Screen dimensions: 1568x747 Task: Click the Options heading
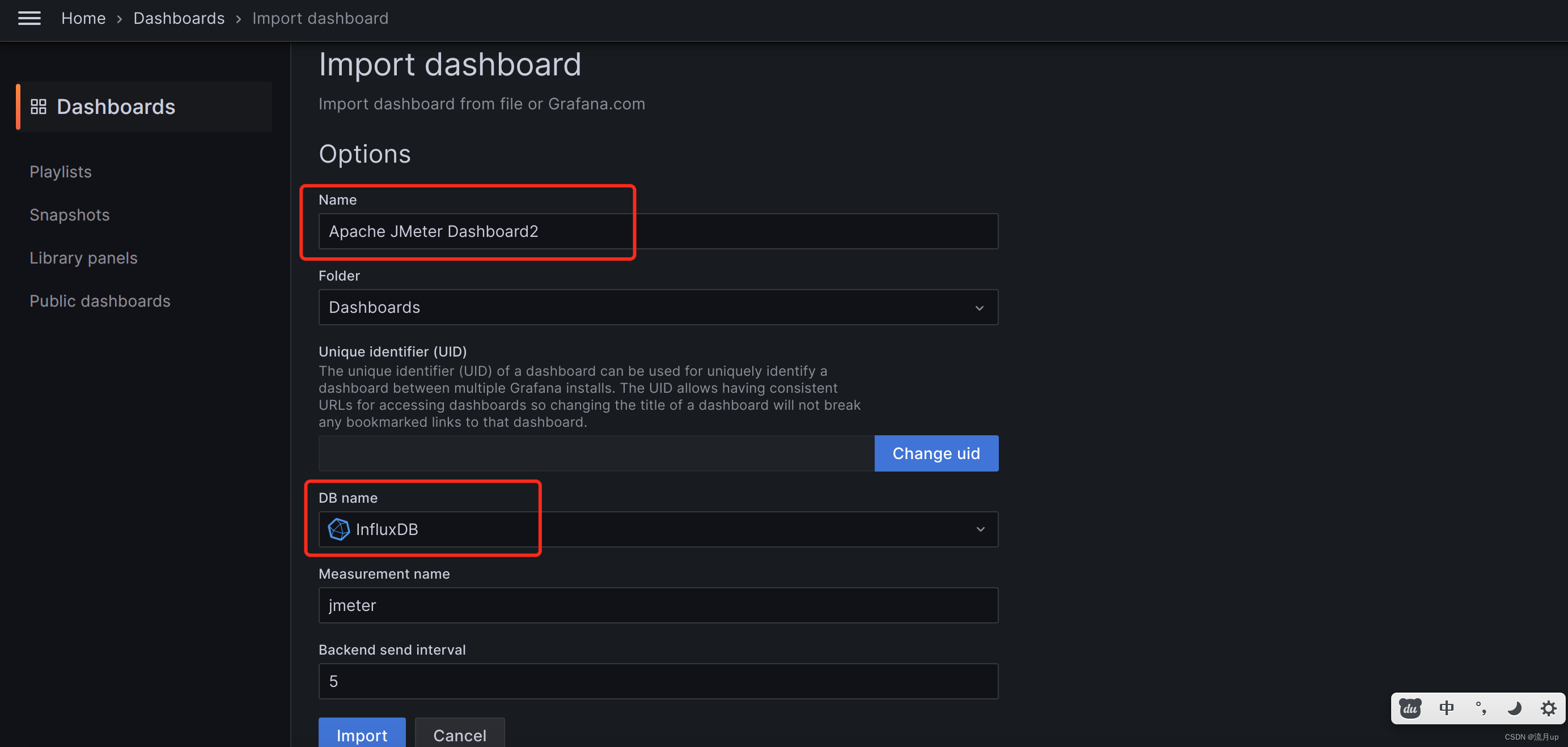(365, 154)
